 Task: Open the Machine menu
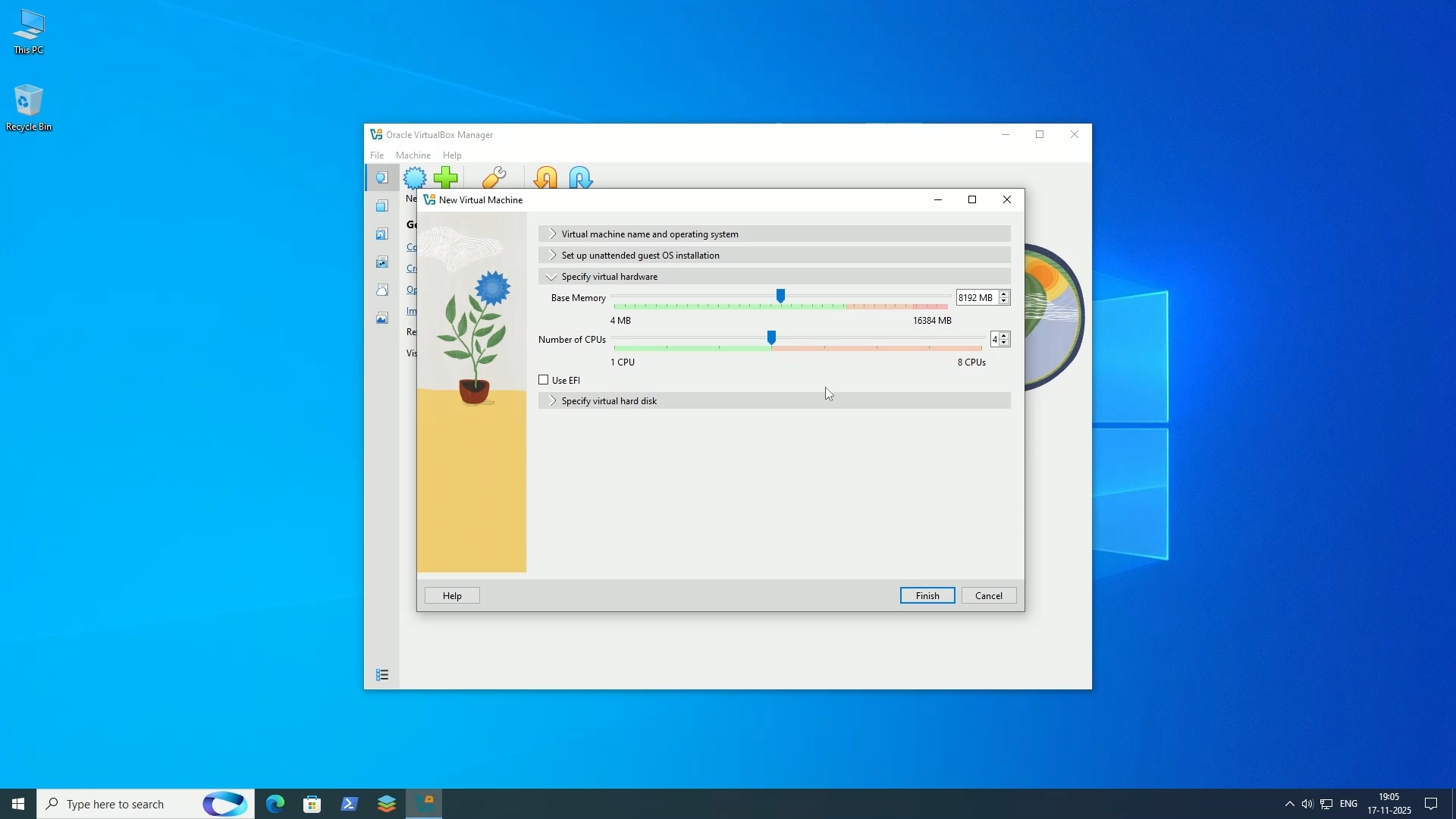tap(413, 155)
